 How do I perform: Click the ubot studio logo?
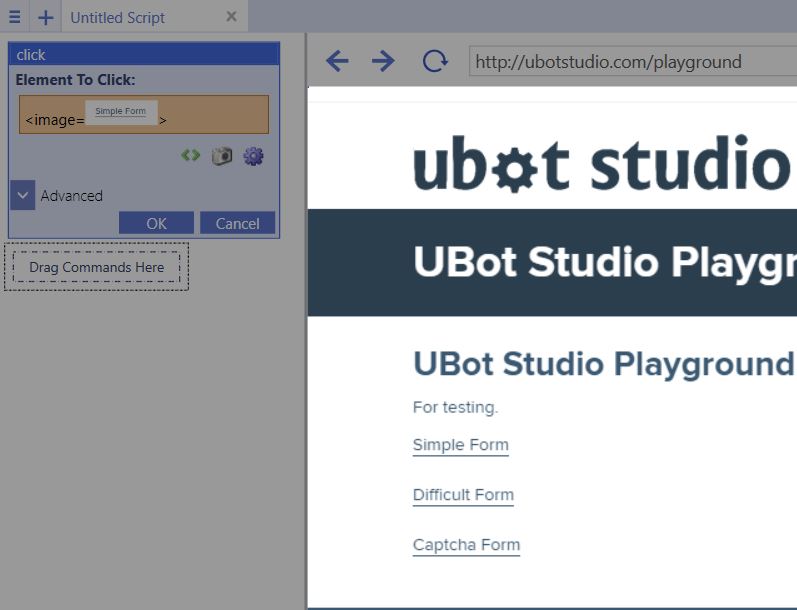[602, 163]
